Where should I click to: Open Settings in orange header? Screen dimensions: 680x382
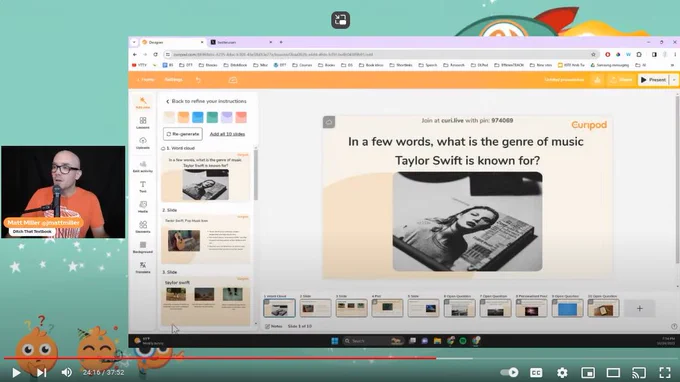click(173, 80)
